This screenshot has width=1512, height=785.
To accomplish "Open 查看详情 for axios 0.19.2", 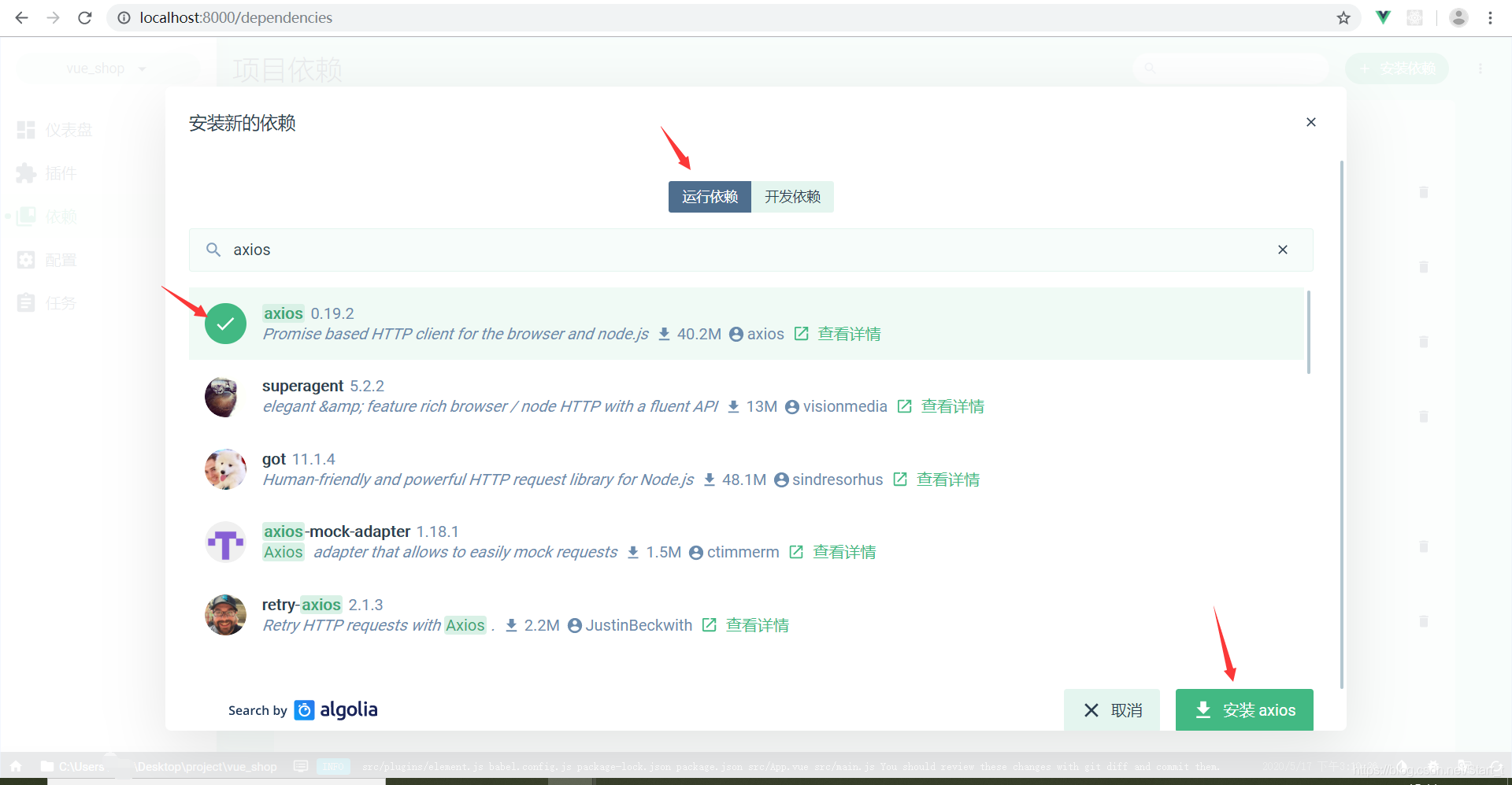I will point(849,334).
